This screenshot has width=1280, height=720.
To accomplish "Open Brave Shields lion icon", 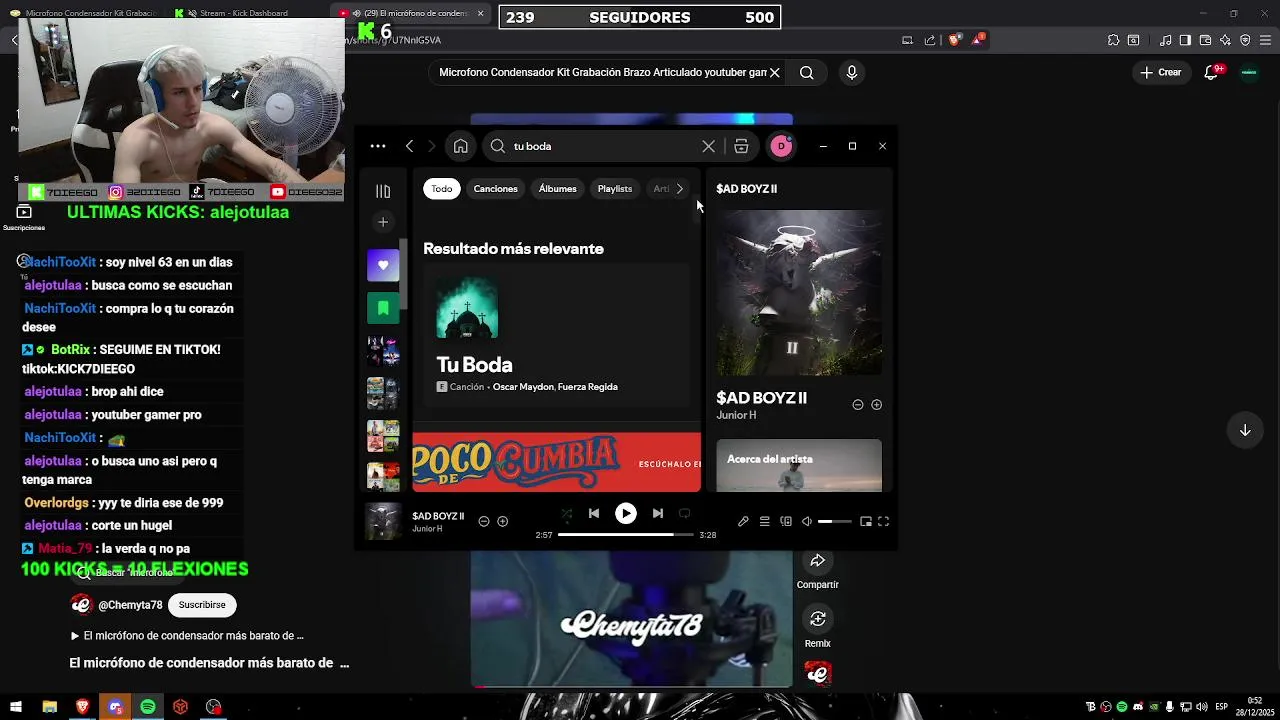I will (x=954, y=40).
